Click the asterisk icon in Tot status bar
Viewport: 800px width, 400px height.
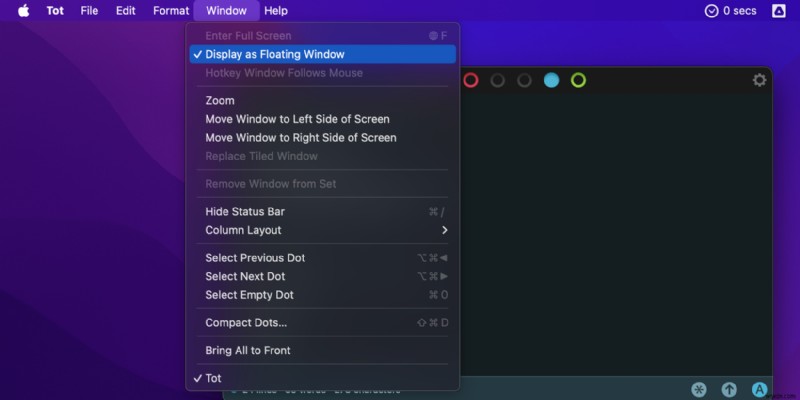[699, 390]
